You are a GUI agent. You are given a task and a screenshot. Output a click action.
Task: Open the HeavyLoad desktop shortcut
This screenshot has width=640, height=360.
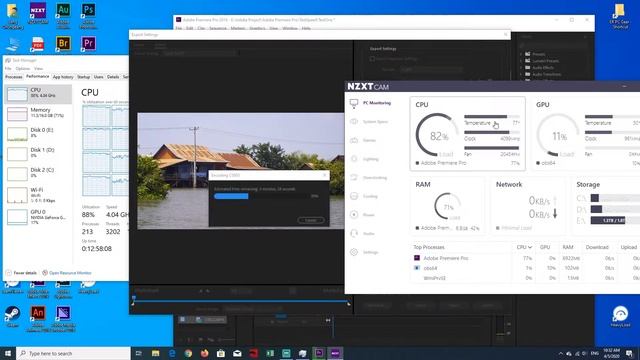coord(620,316)
